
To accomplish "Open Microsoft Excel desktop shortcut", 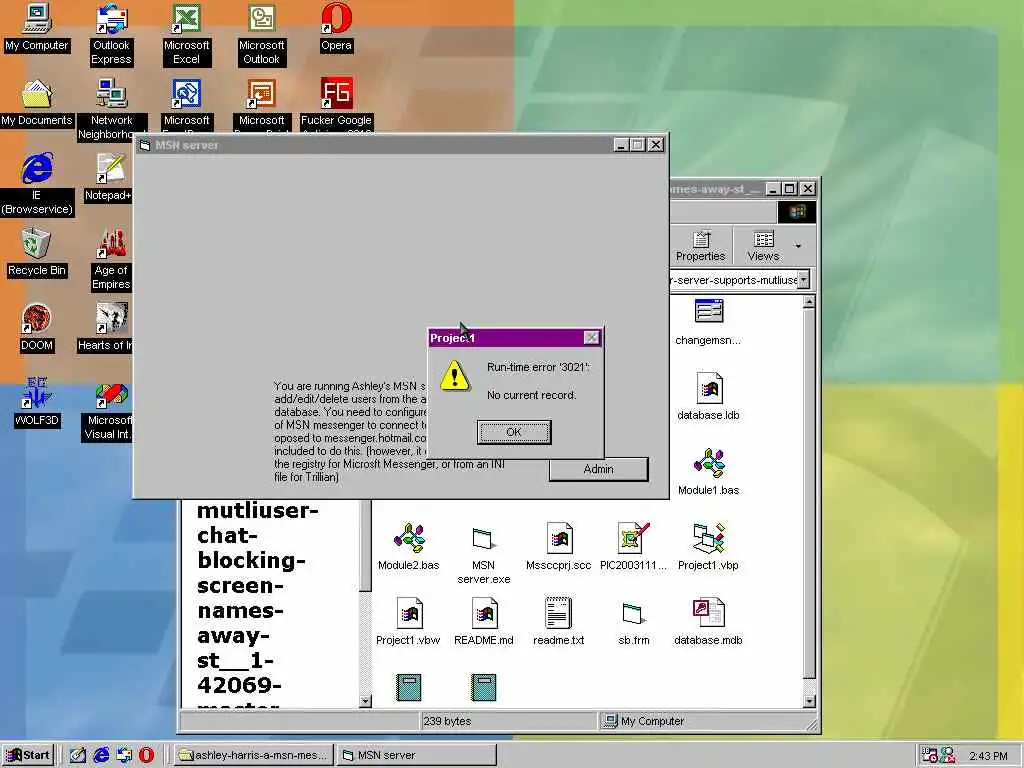I will 186,34.
